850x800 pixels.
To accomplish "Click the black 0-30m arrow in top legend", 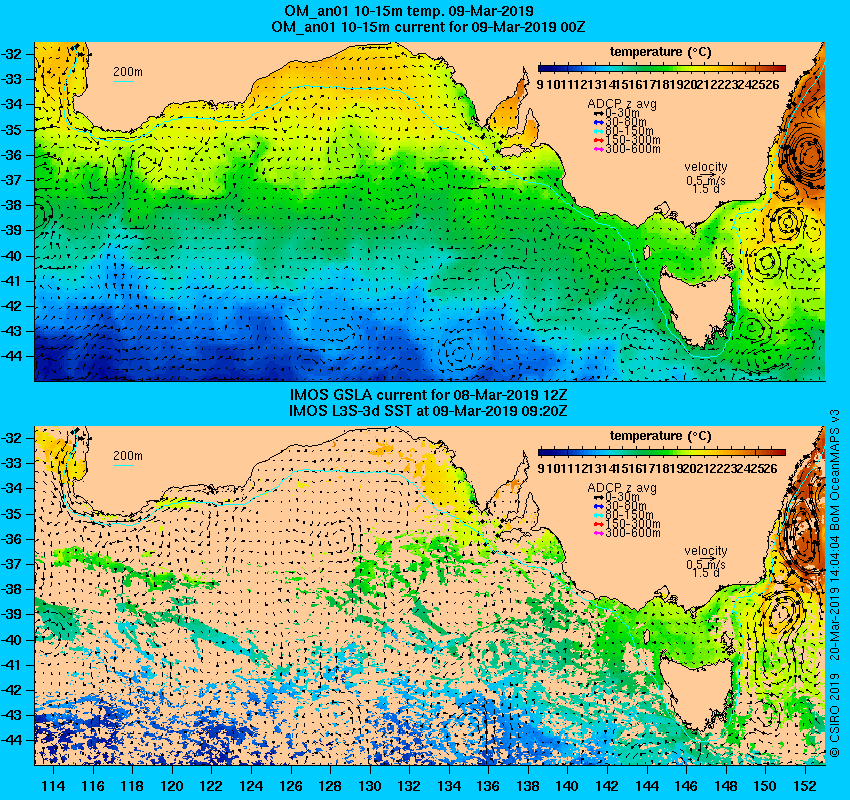I will click(x=598, y=113).
